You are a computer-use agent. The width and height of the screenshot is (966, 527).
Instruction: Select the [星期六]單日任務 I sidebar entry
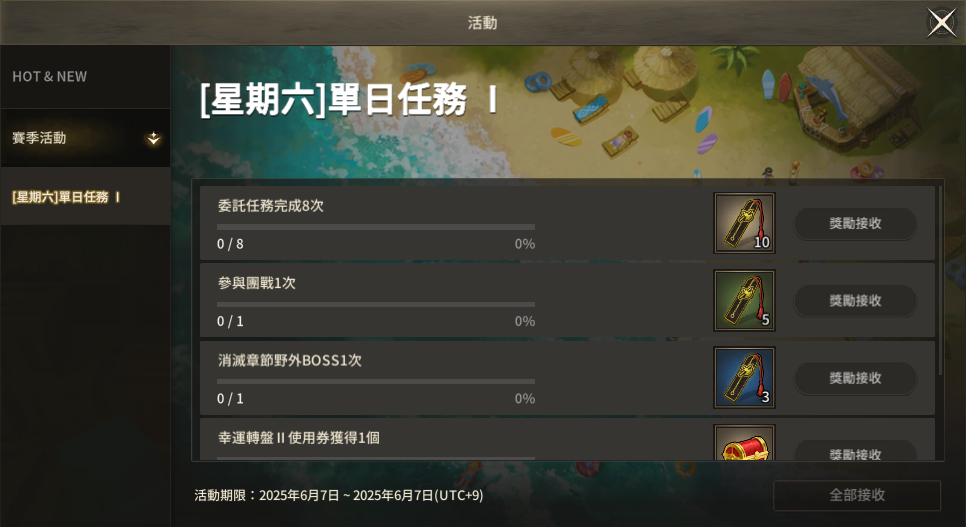tap(85, 197)
